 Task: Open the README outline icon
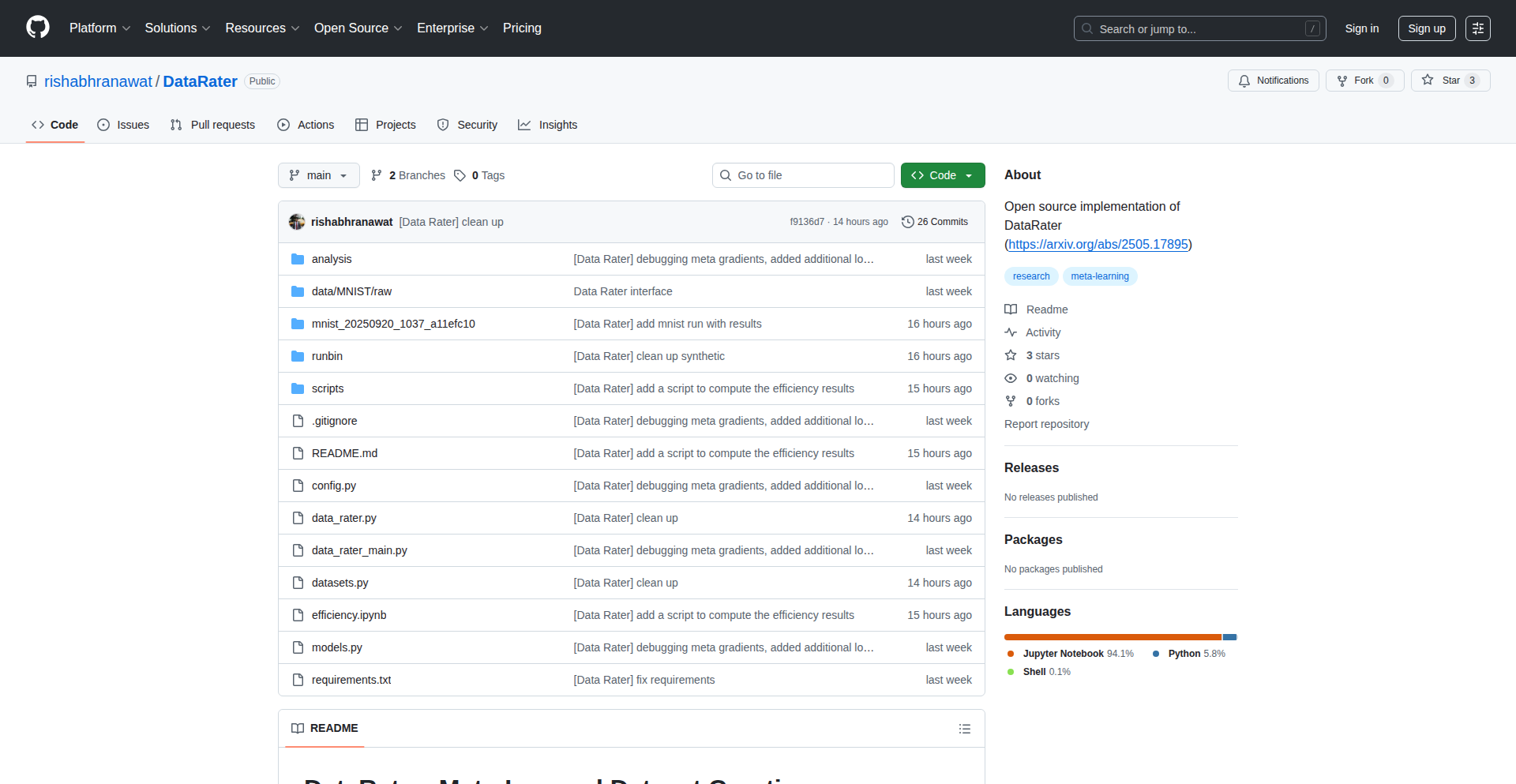(965, 729)
